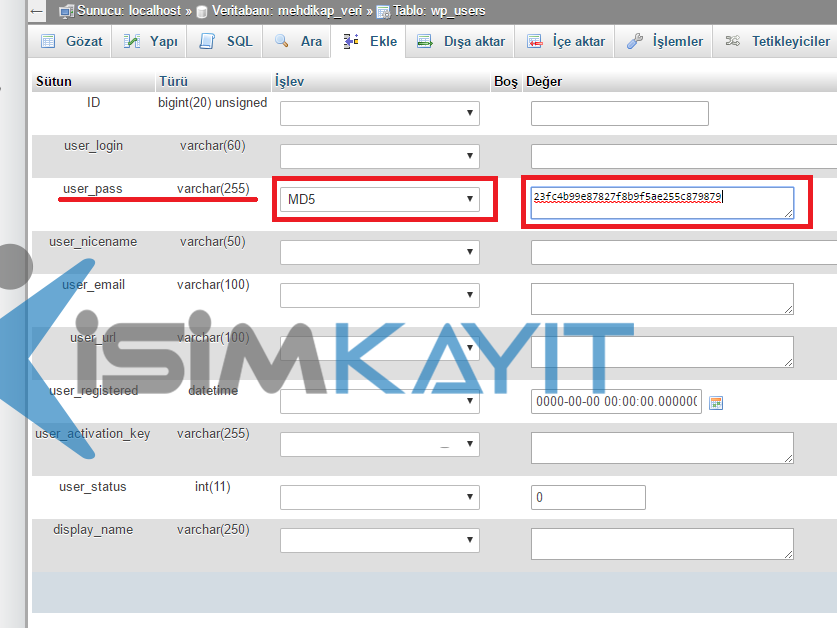Click the user_status value field
Screen dimensions: 837x628
(x=588, y=497)
